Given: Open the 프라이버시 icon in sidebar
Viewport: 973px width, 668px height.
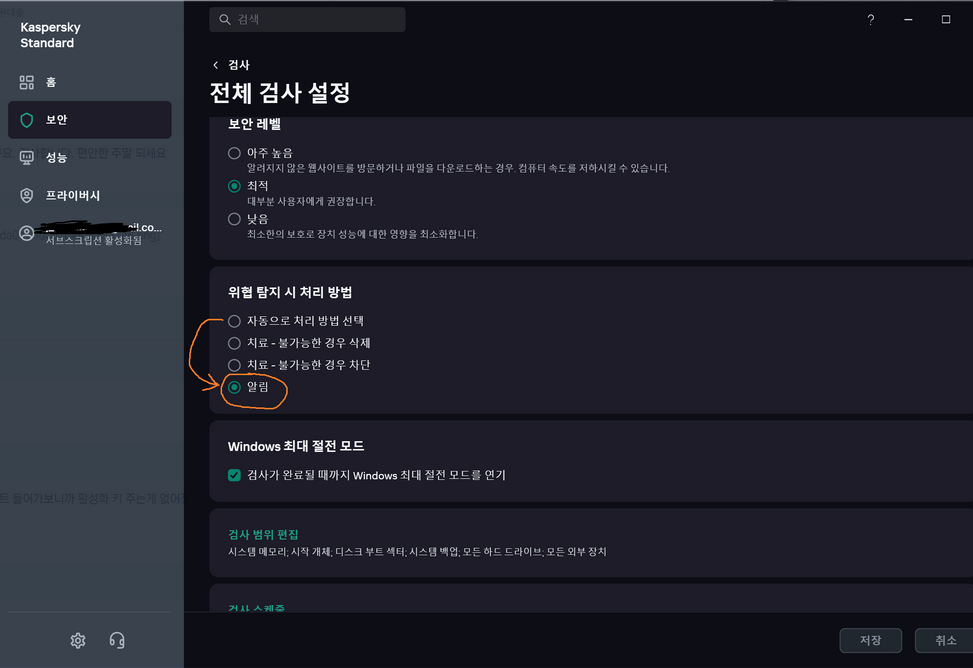Looking at the screenshot, I should tap(27, 196).
